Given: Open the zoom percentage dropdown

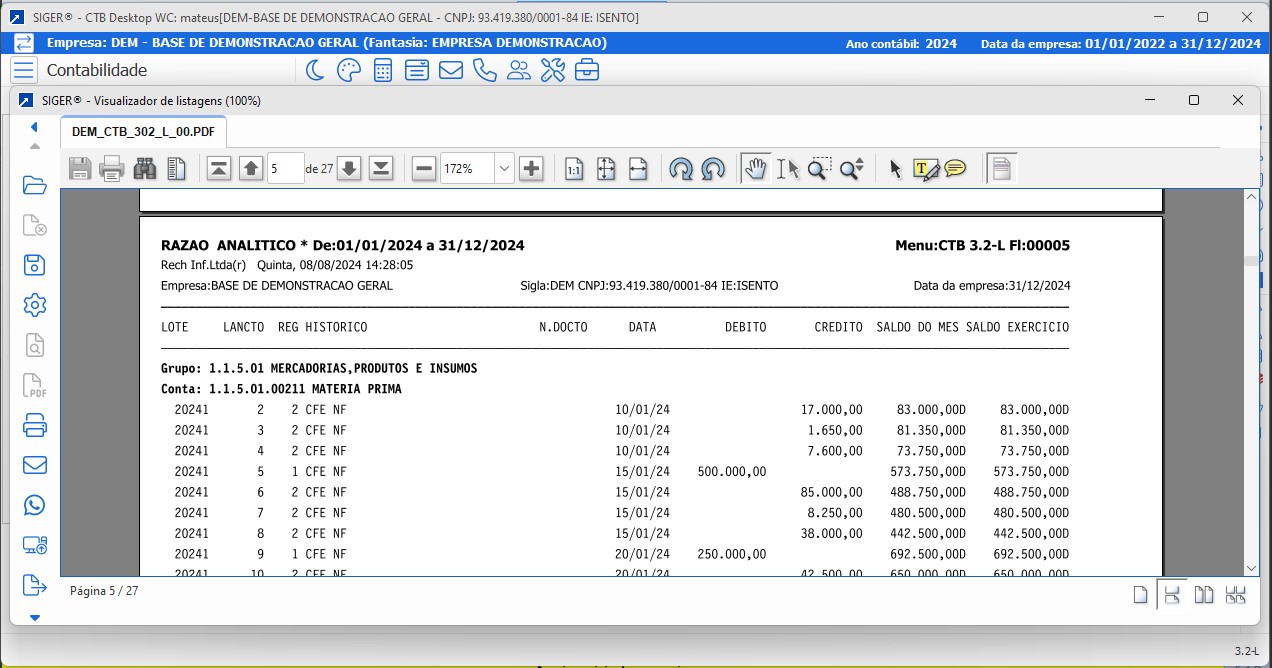Looking at the screenshot, I should pyautogui.click(x=504, y=169).
